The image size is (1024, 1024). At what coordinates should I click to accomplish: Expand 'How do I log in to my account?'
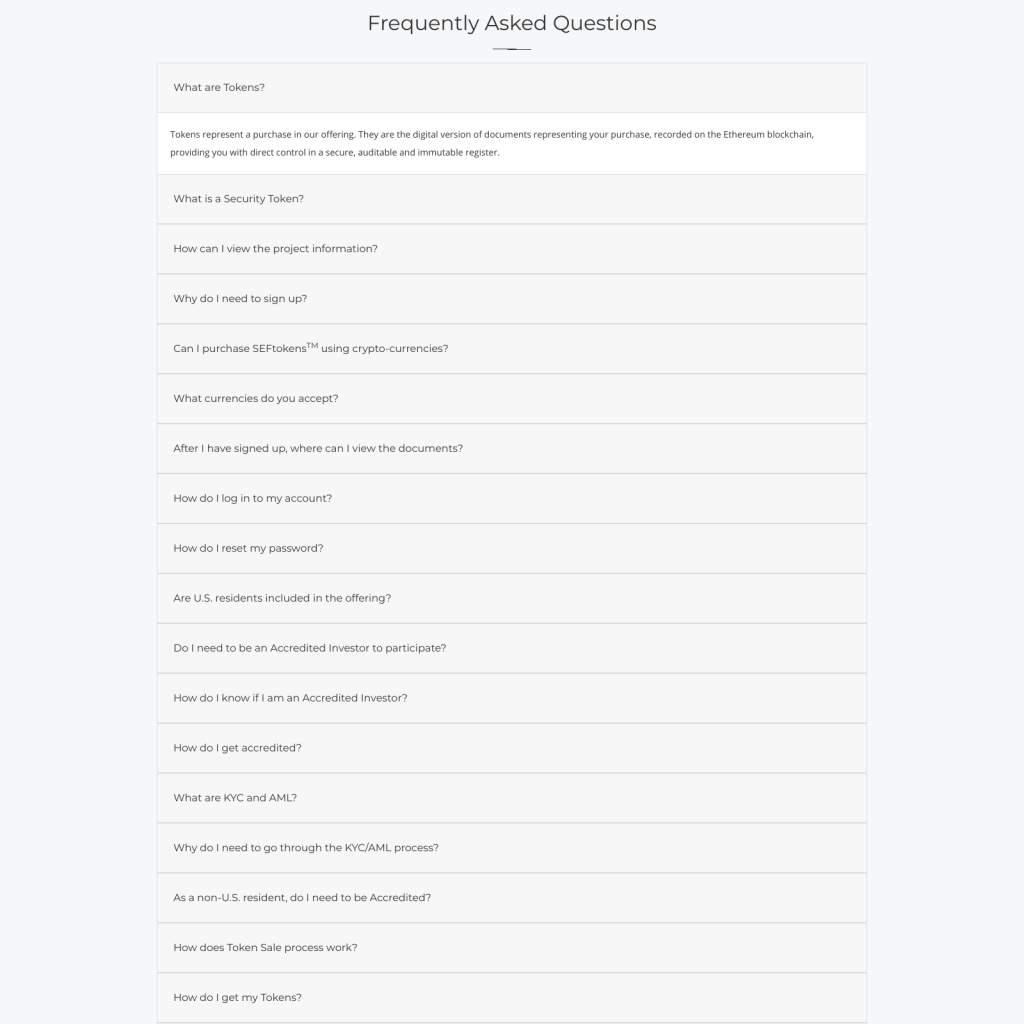click(x=511, y=499)
